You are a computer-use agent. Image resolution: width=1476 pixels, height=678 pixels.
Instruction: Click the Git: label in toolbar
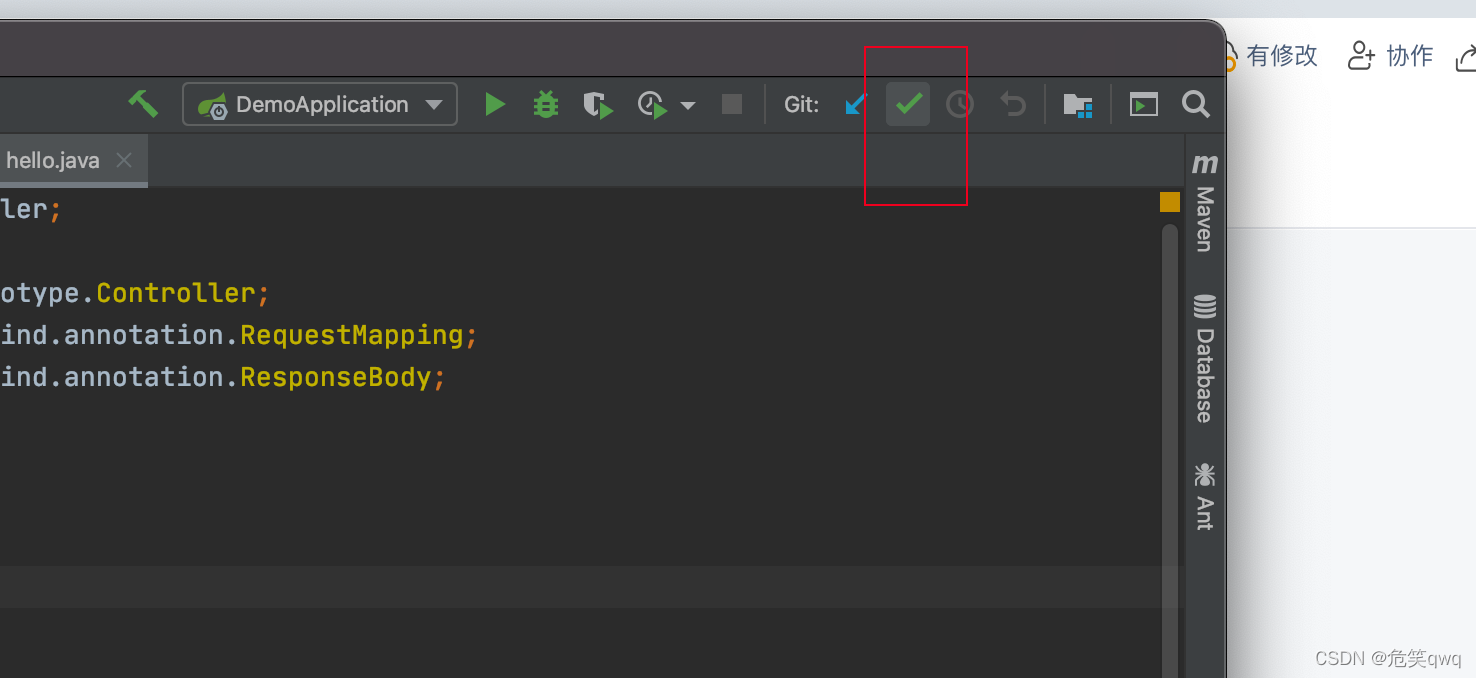pyautogui.click(x=802, y=104)
